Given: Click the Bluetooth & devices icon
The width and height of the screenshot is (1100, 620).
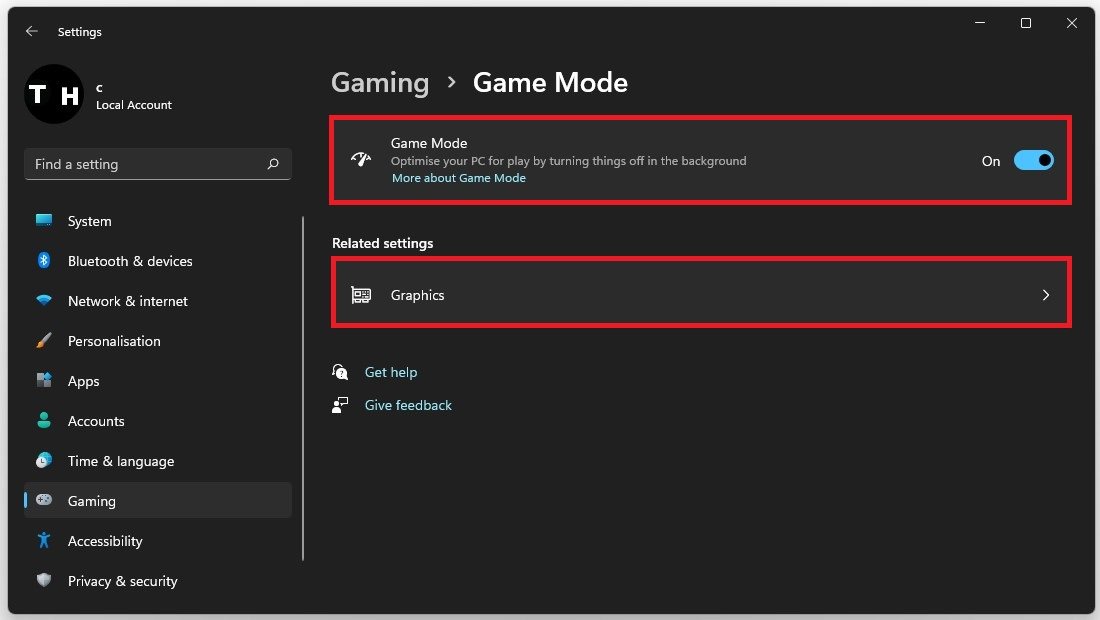Looking at the screenshot, I should pos(44,261).
